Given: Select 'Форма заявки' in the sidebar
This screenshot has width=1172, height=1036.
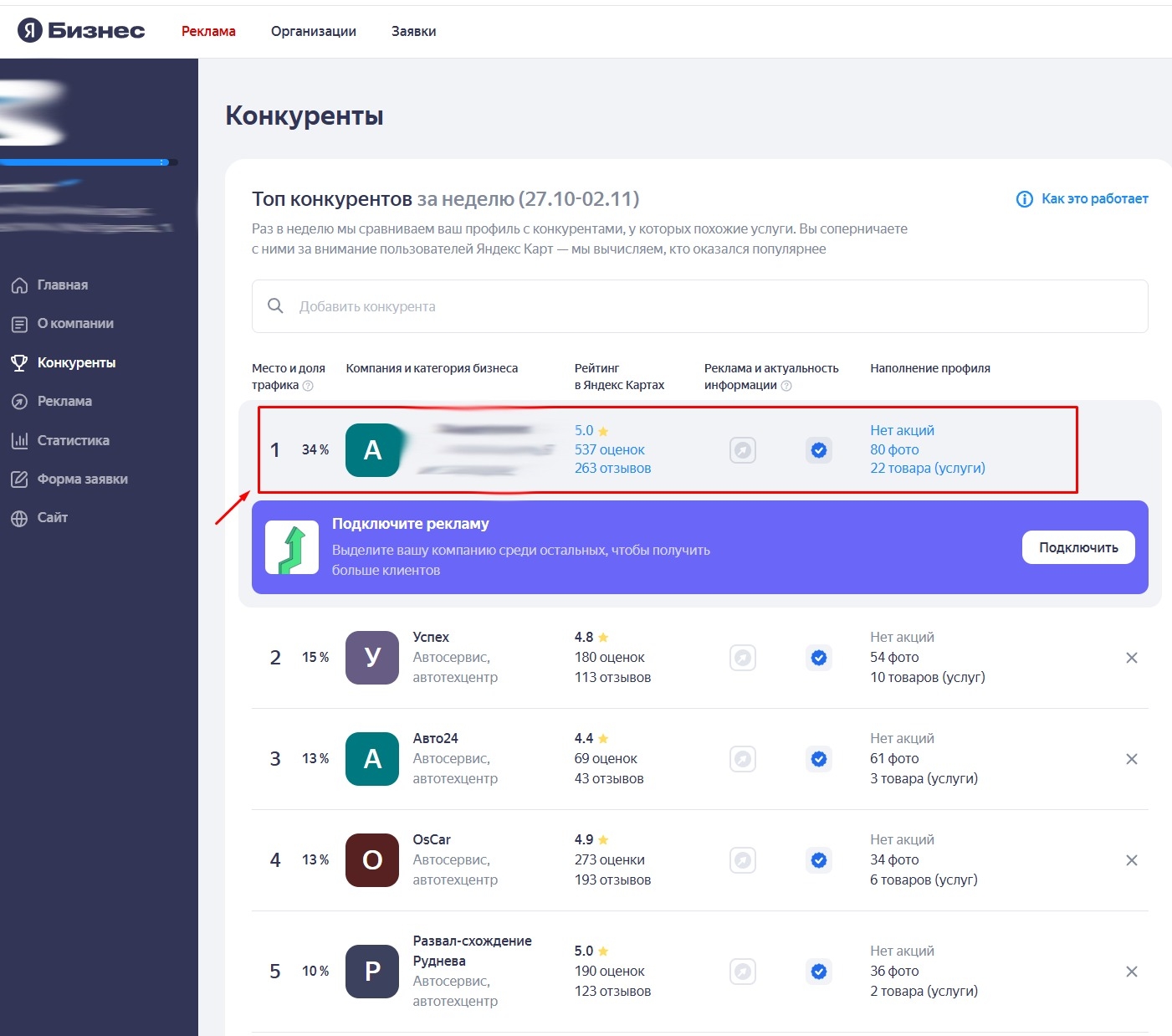Looking at the screenshot, I should click(82, 480).
